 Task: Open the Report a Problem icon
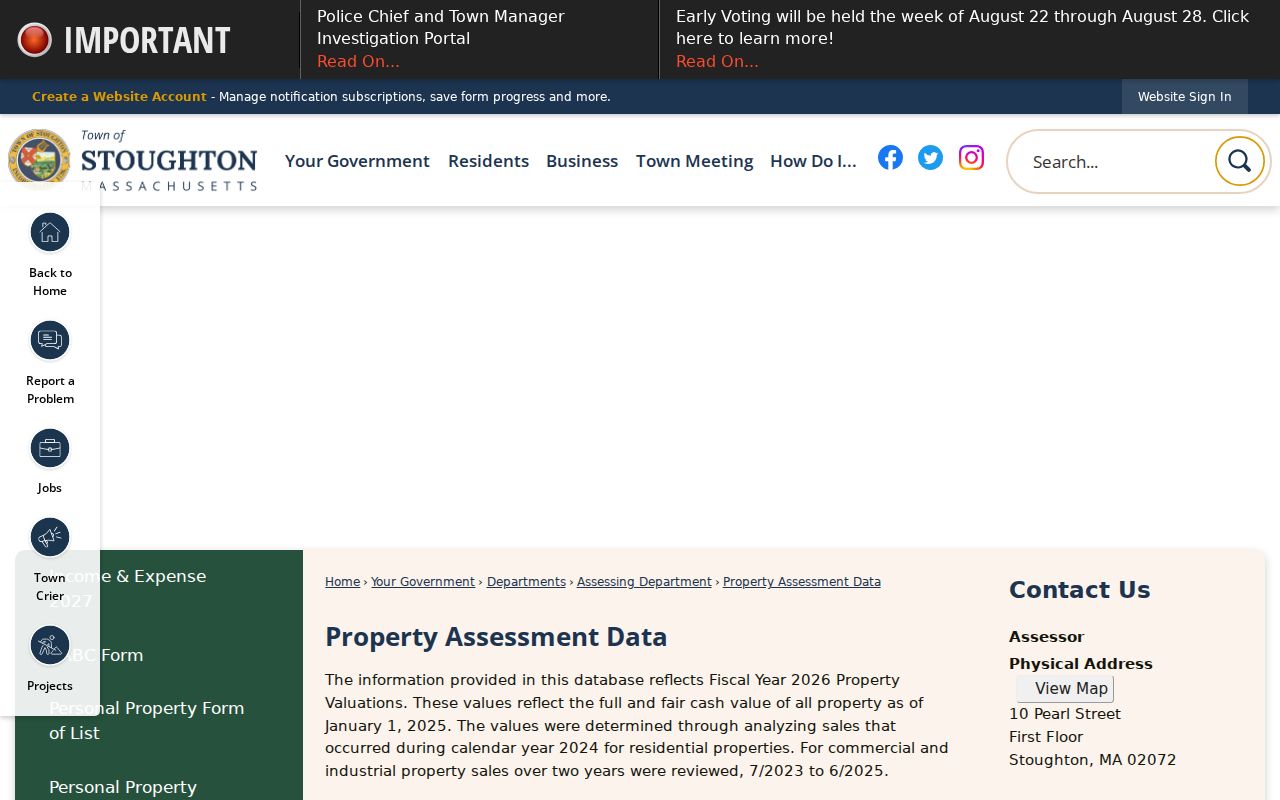pyautogui.click(x=50, y=341)
